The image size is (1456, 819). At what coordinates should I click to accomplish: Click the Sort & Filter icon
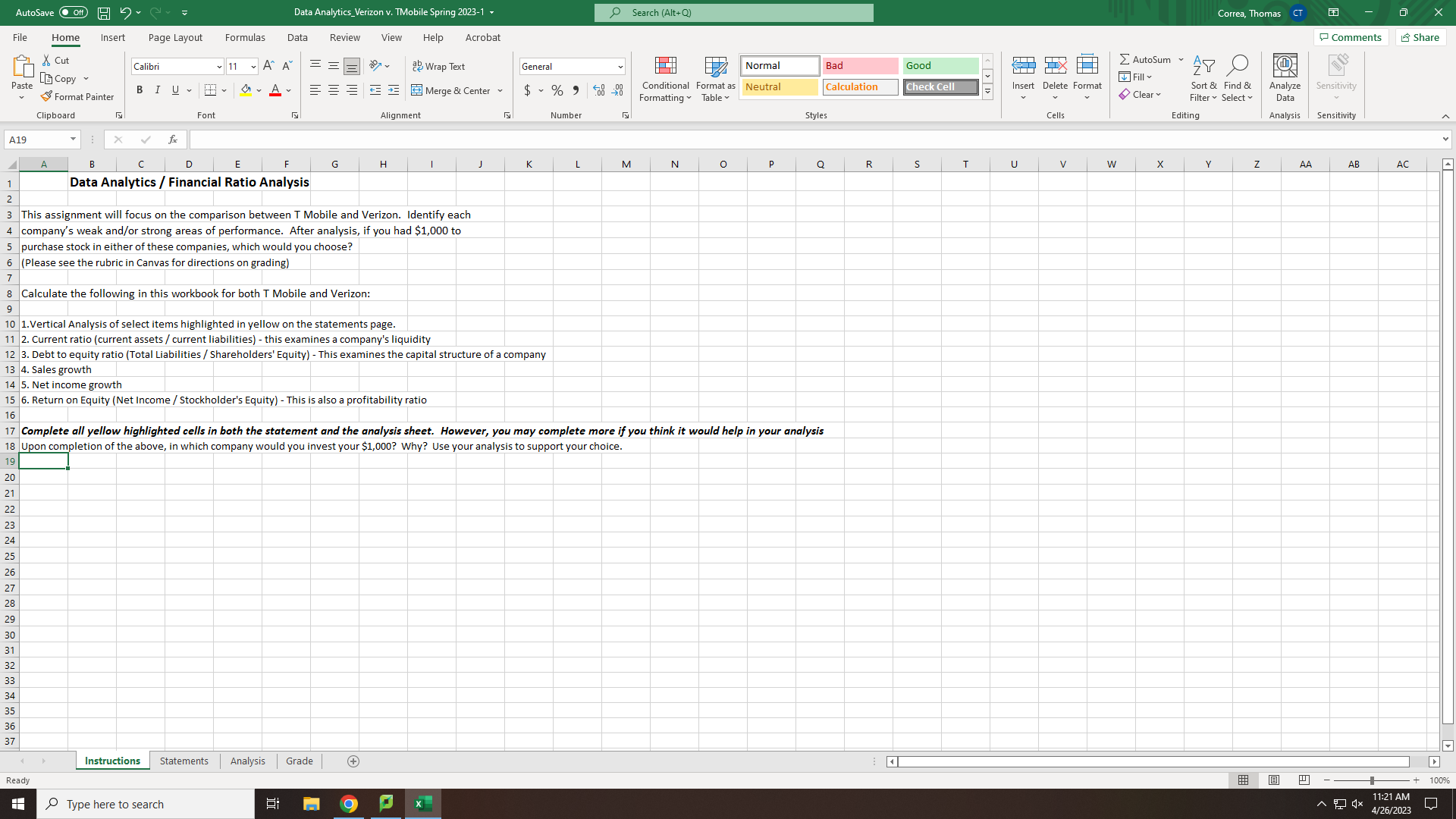tap(1203, 67)
